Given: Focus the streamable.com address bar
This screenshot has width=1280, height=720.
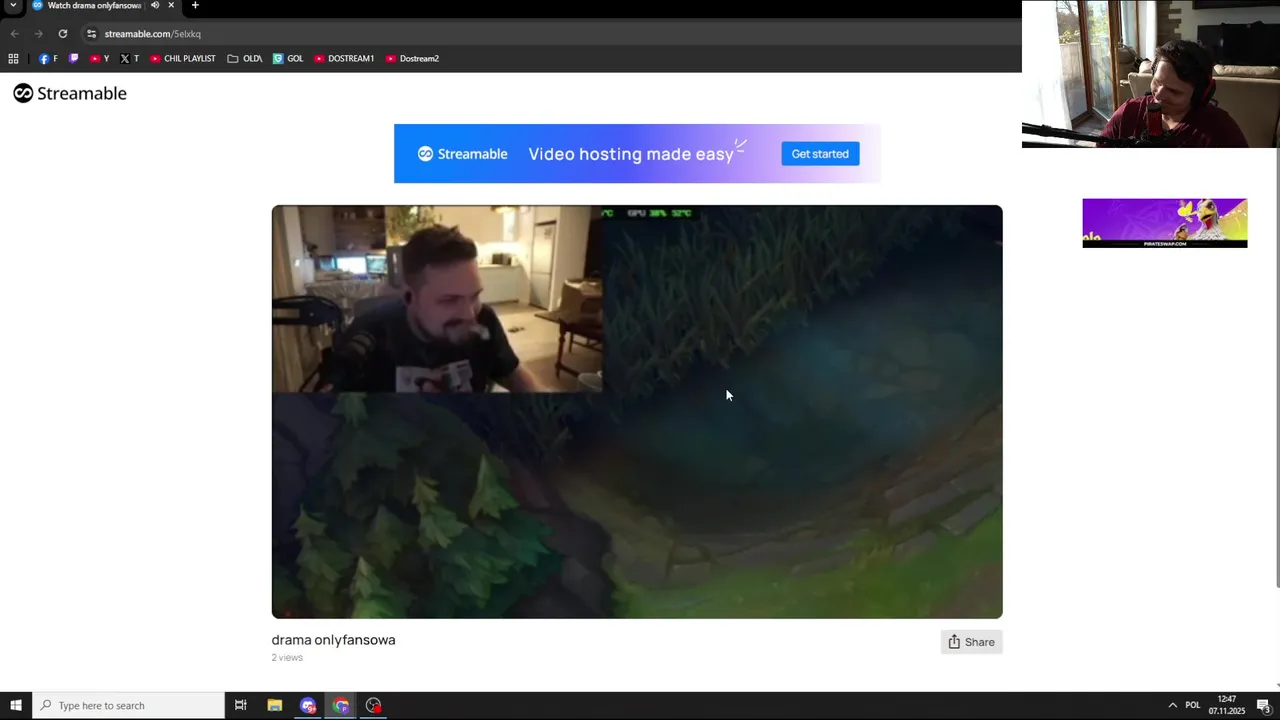Looking at the screenshot, I should [x=550, y=34].
